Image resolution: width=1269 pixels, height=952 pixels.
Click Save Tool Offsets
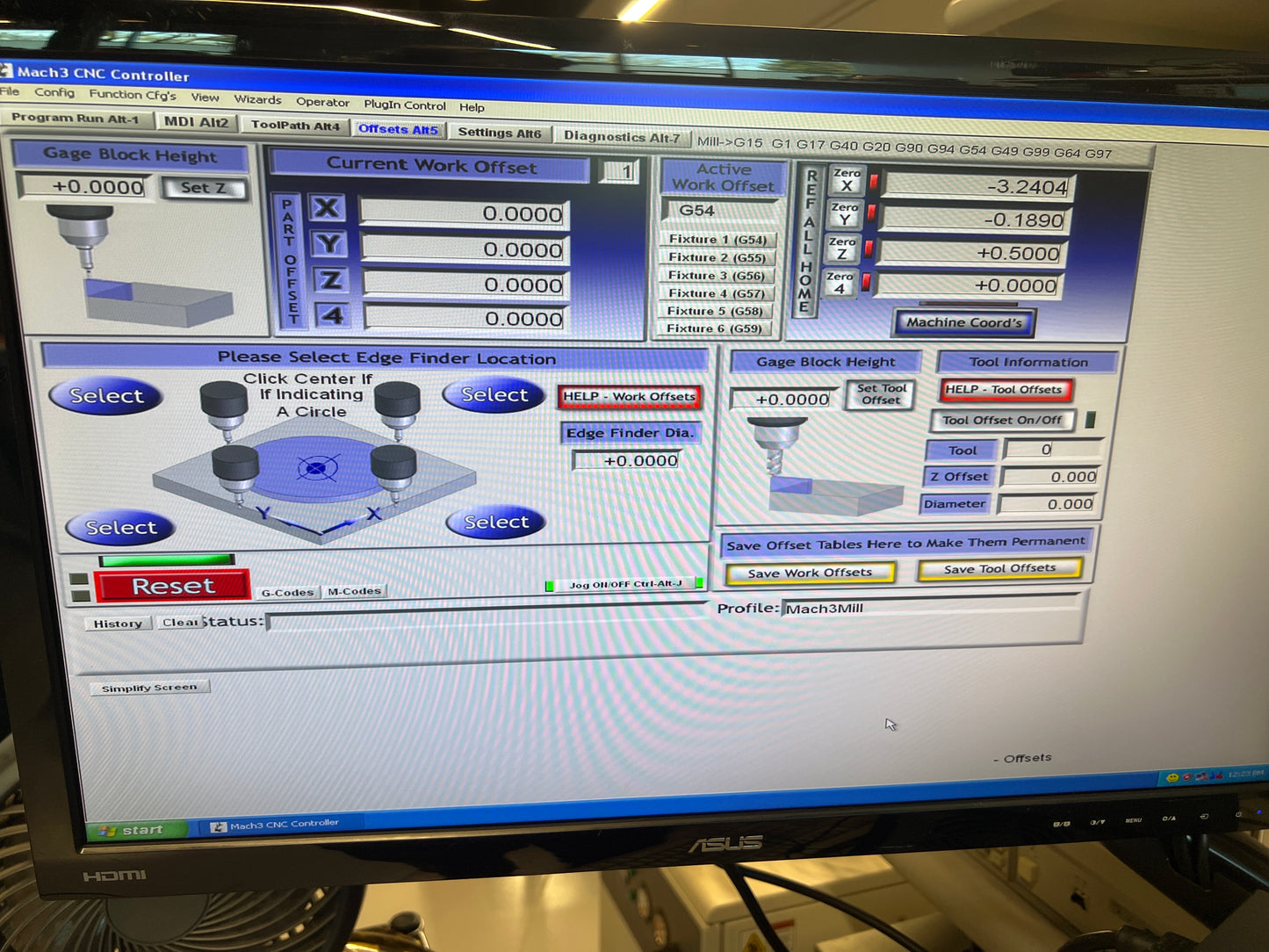click(999, 569)
